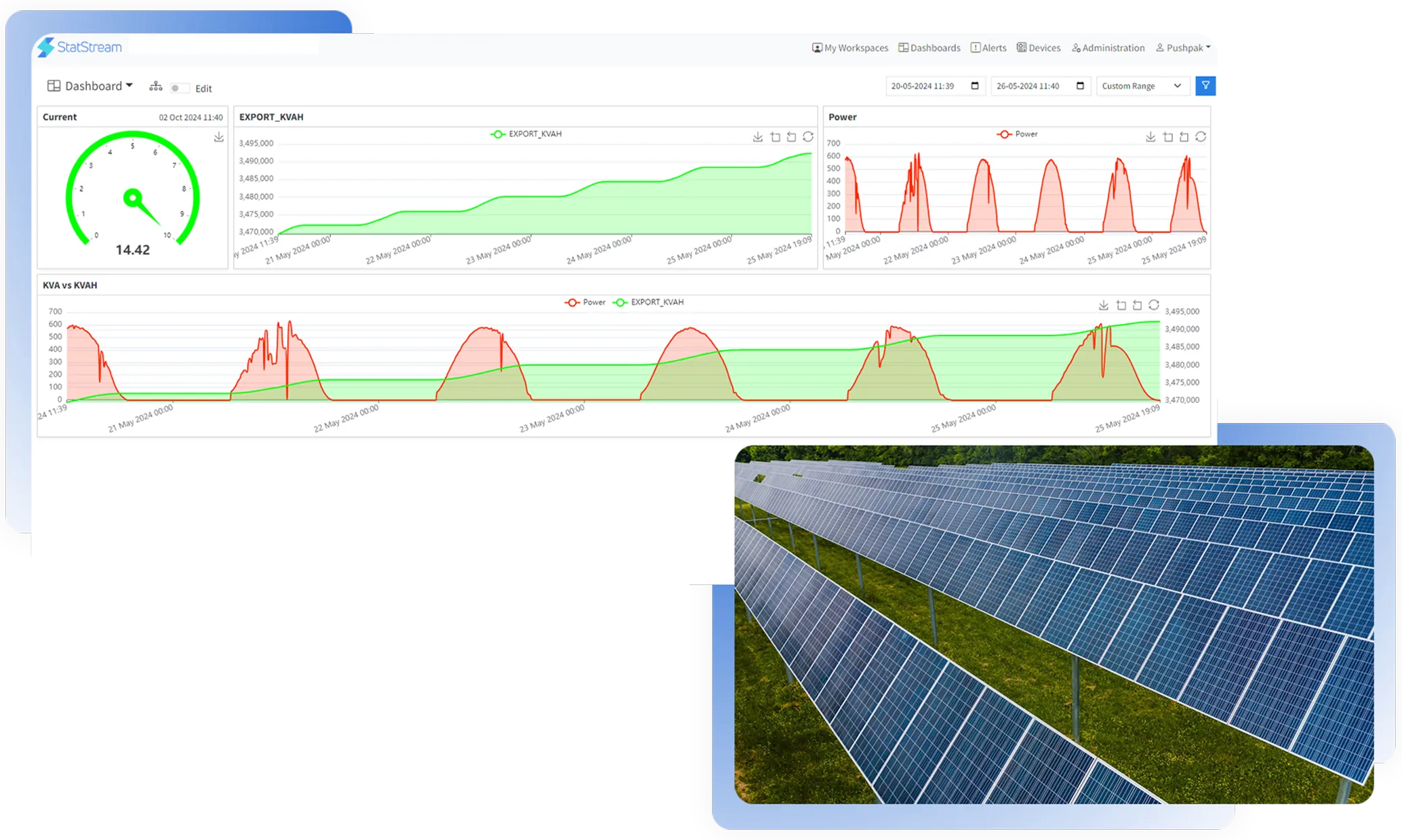This screenshot has height=840, width=1402.
Task: Click the solar panel farm photo
Action: pyautogui.click(x=1054, y=624)
